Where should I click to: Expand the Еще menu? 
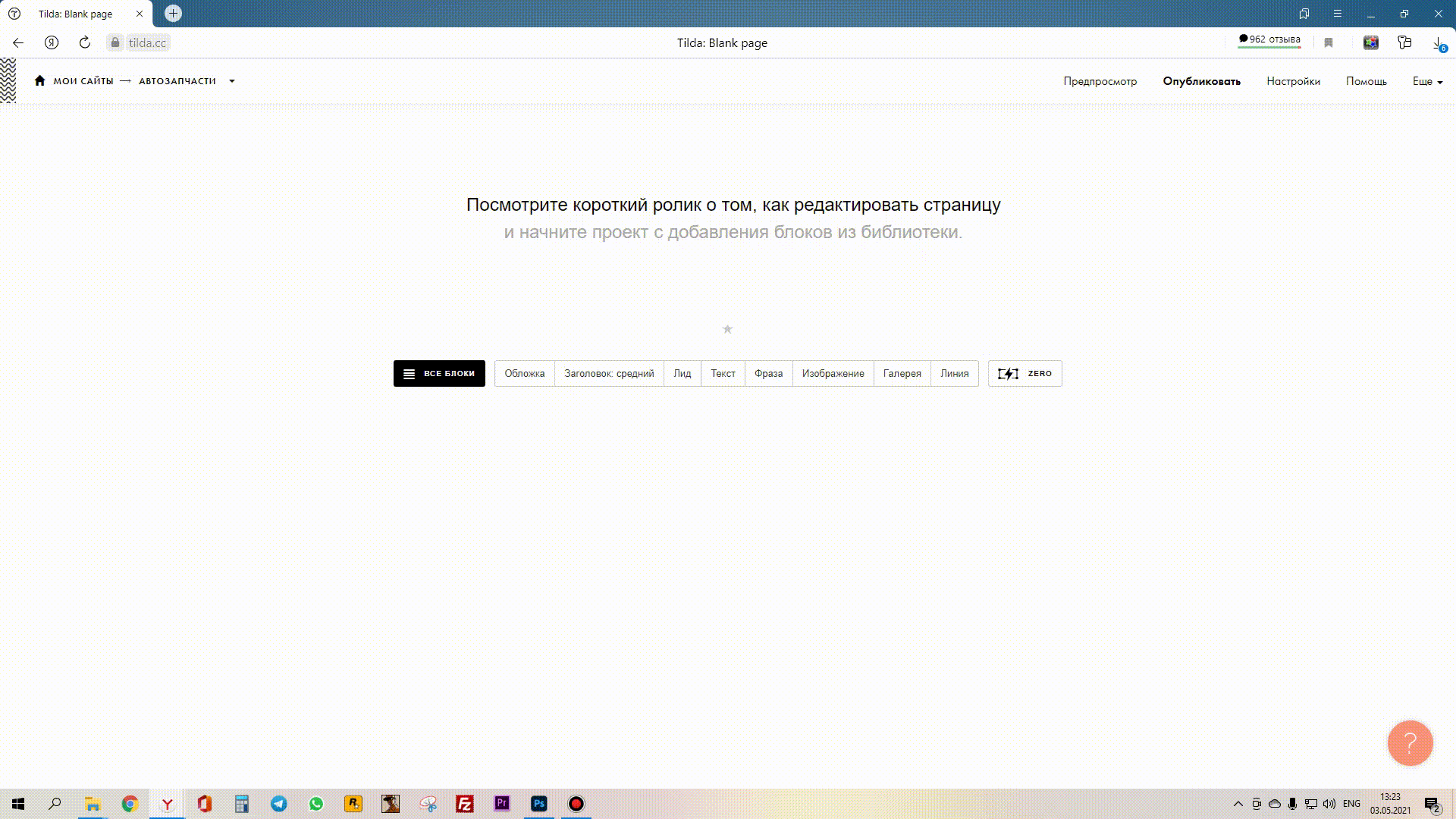coord(1427,81)
